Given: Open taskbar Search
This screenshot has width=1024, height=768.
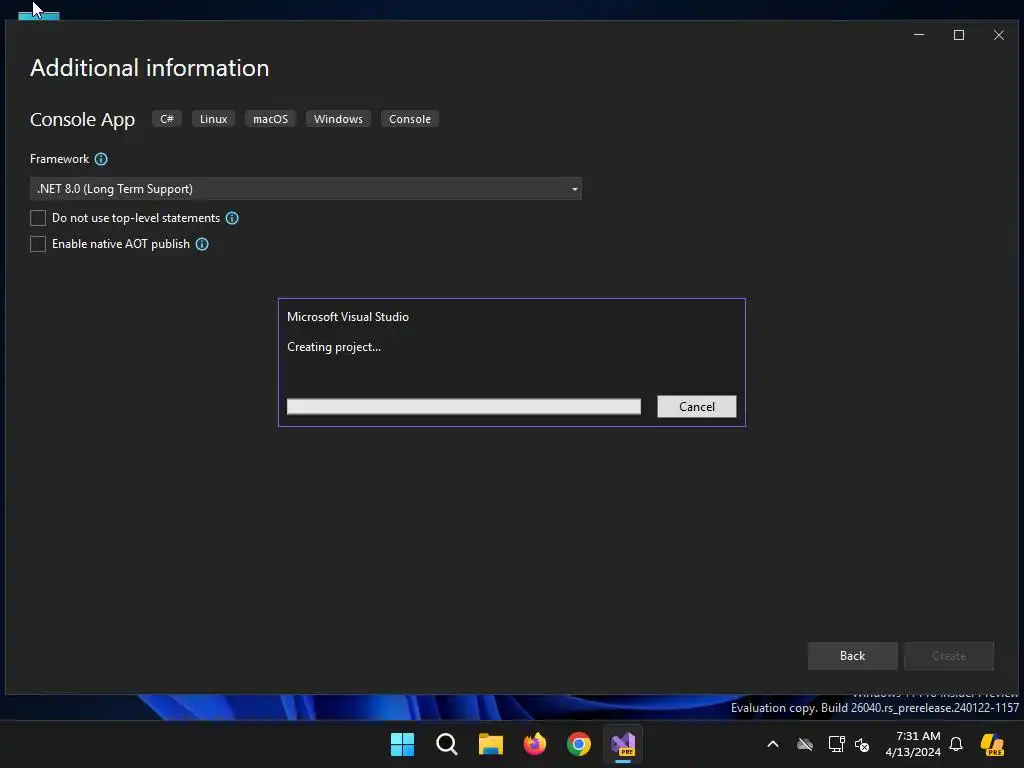Looking at the screenshot, I should point(447,744).
